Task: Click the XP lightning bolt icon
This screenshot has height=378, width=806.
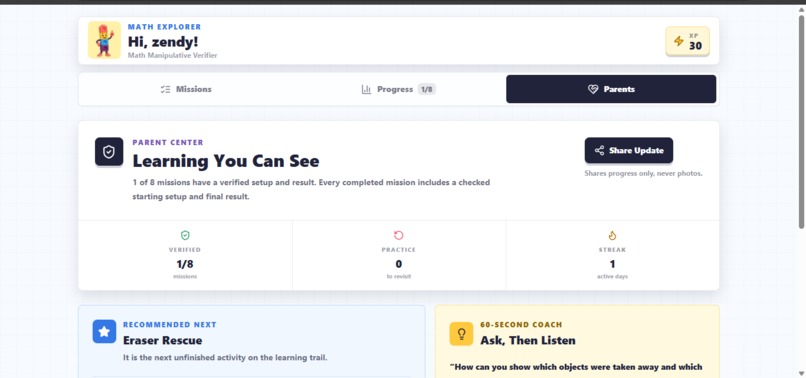Action: pyautogui.click(x=679, y=41)
